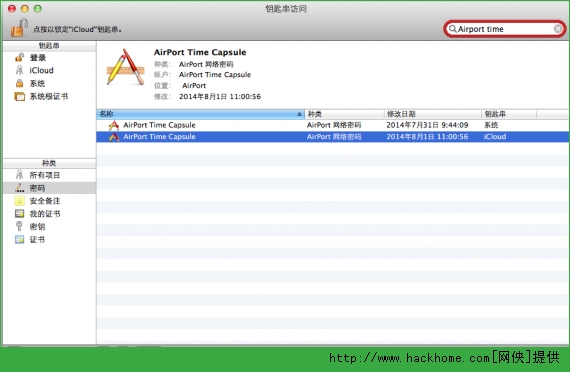570x372 pixels.
Task: Sort list by 钥匙串 column header
Action: click(509, 114)
